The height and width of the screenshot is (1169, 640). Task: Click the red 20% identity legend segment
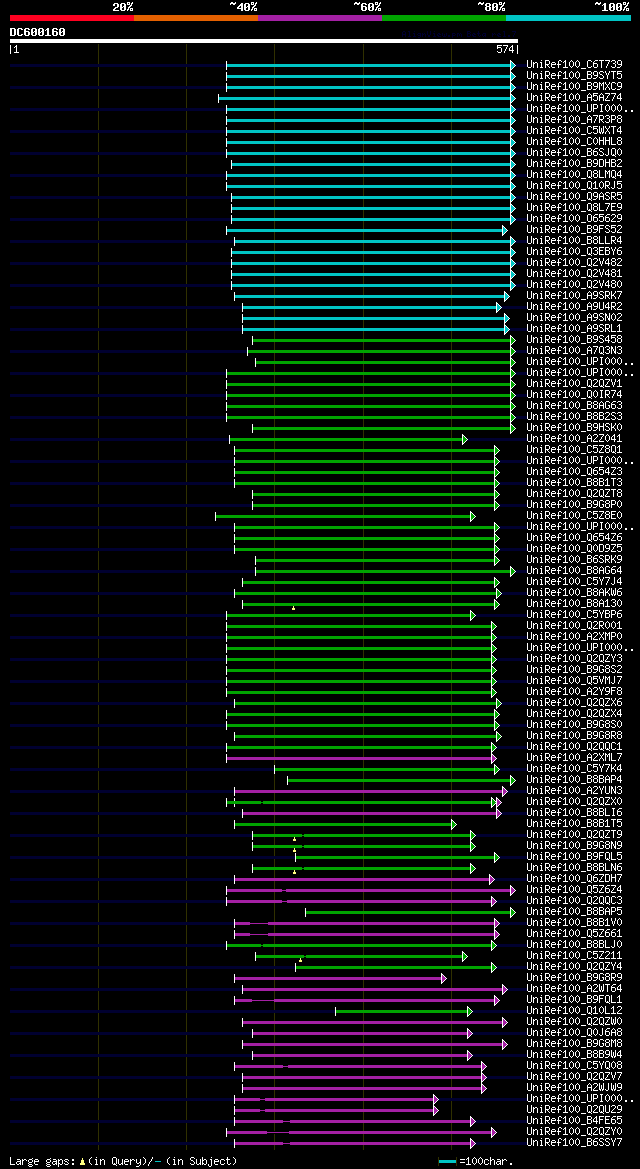[x=72, y=17]
